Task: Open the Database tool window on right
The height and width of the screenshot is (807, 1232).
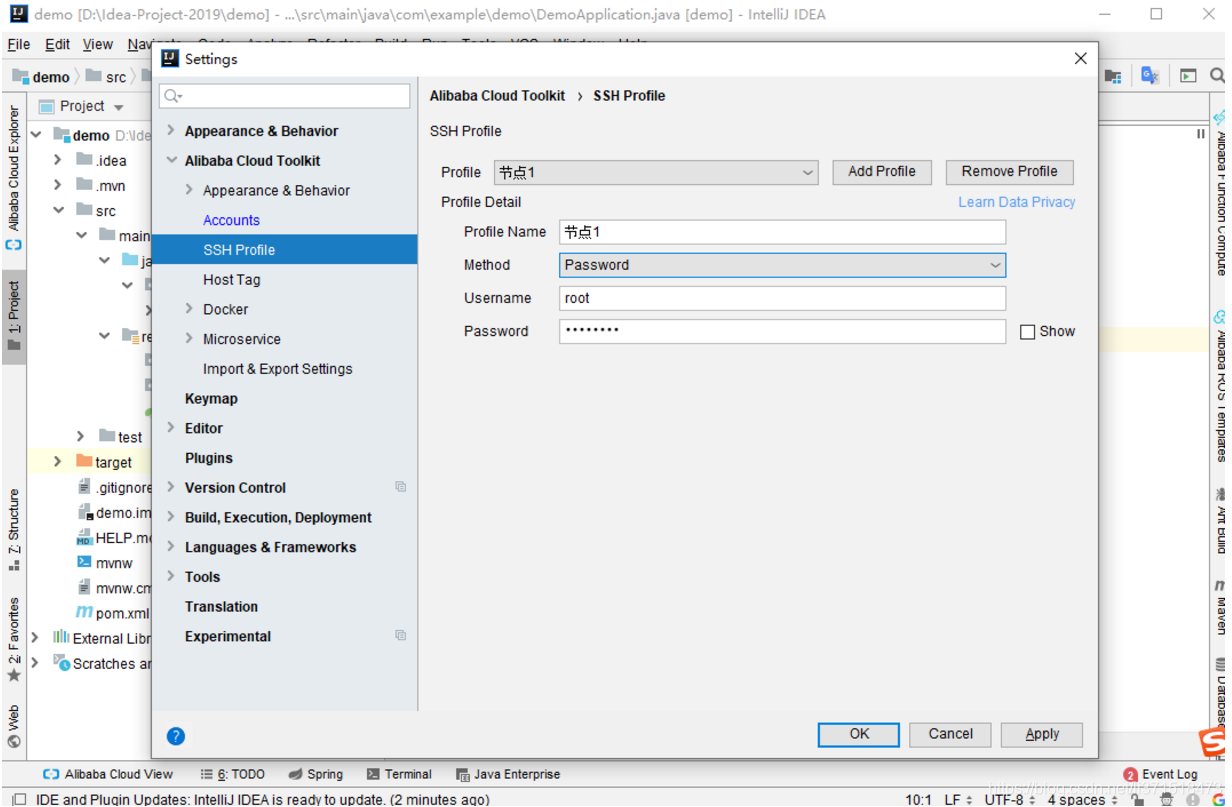Action: (1221, 690)
